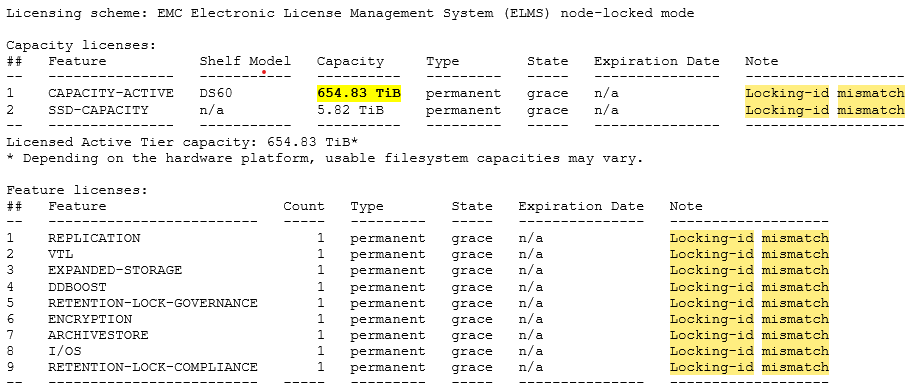Screen dimensions: 915x387
Task: Select the I/OS feature name
Action: click(x=65, y=351)
